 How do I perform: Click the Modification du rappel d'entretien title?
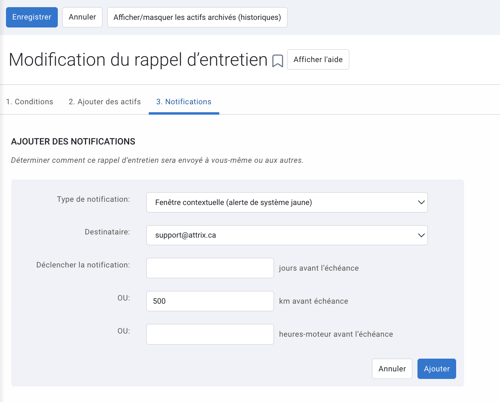[x=138, y=60]
